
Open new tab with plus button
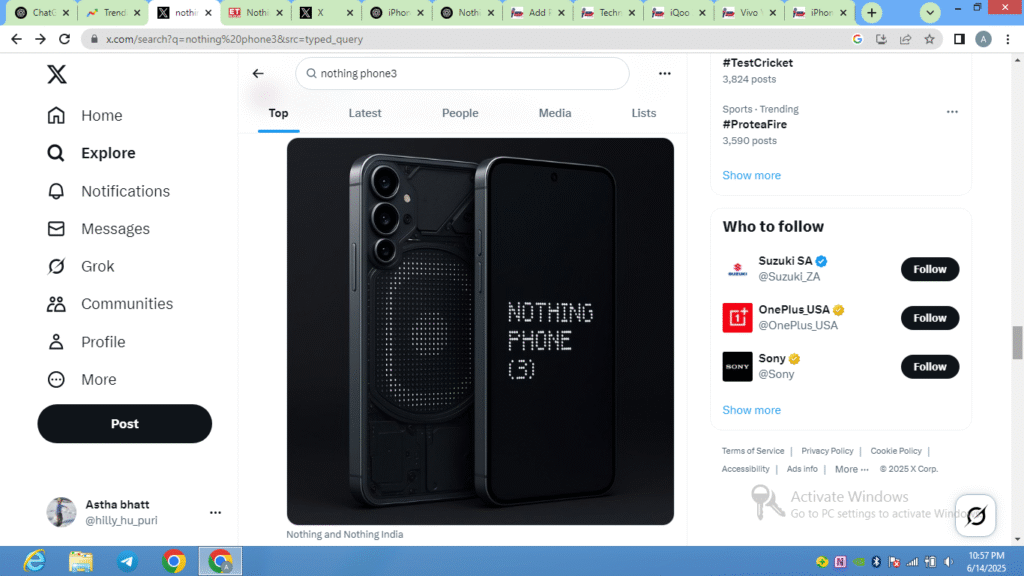(872, 12)
